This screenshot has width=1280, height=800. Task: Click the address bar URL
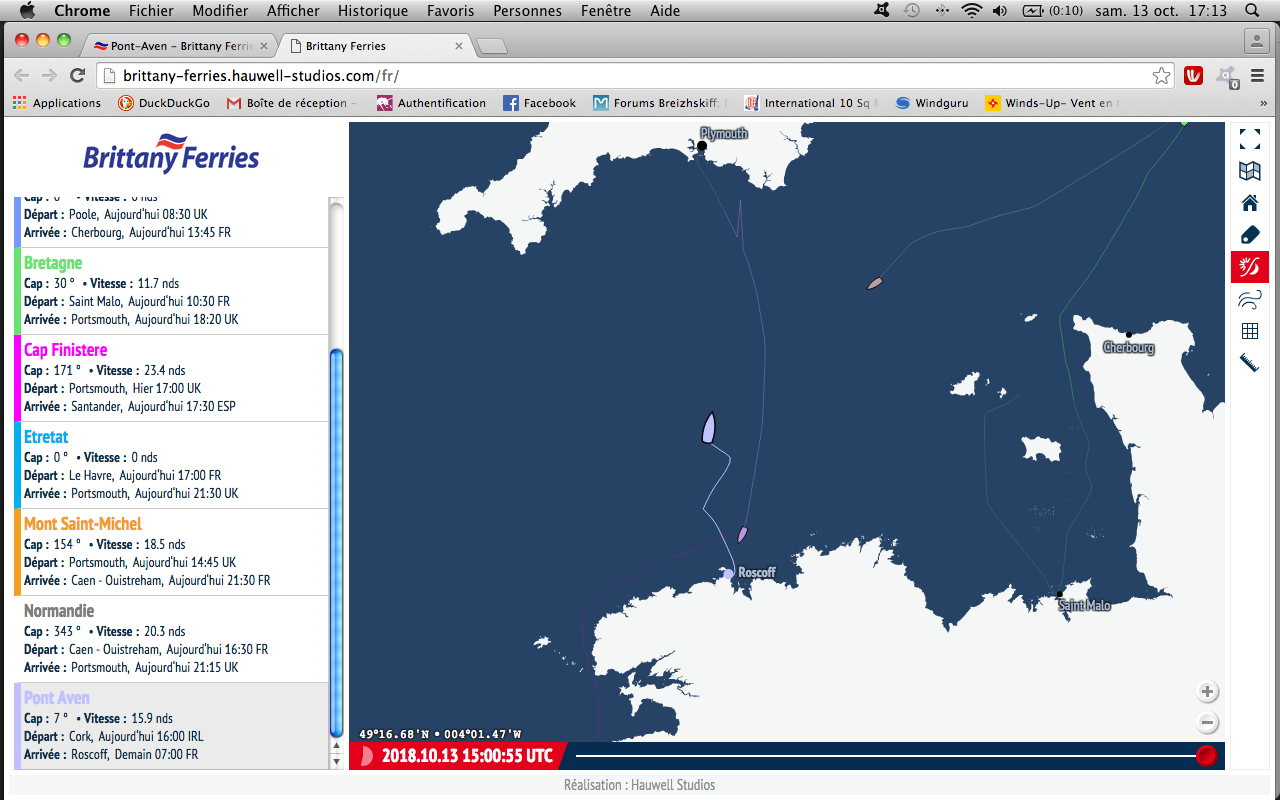point(261,76)
